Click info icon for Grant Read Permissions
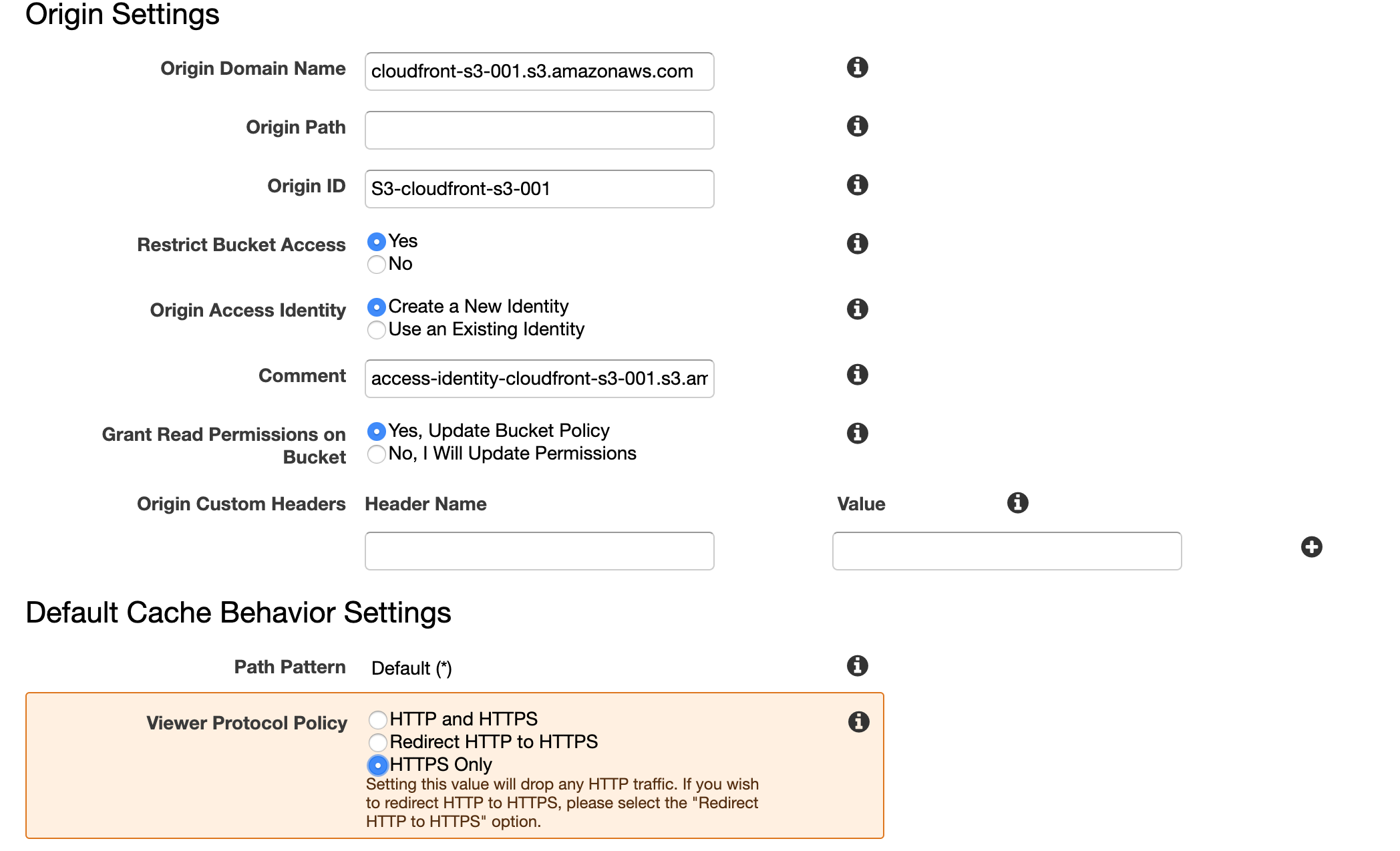Viewport: 1400px width, 851px height. click(x=857, y=434)
